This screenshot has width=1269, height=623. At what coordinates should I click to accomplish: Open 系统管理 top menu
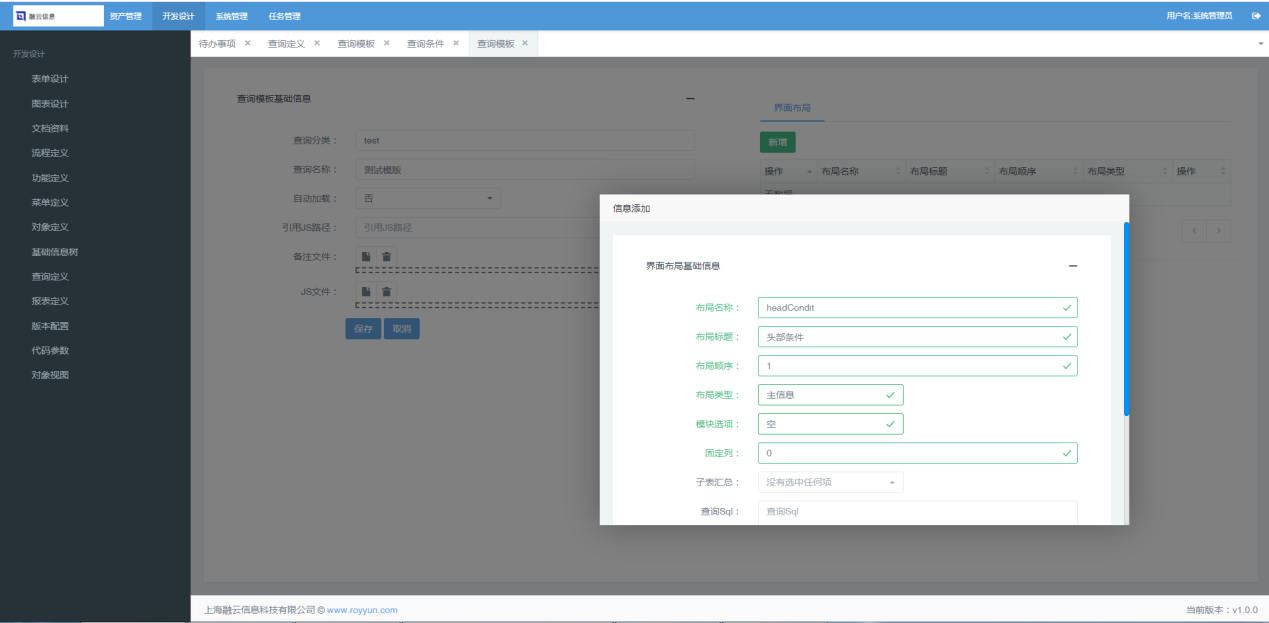(x=231, y=16)
